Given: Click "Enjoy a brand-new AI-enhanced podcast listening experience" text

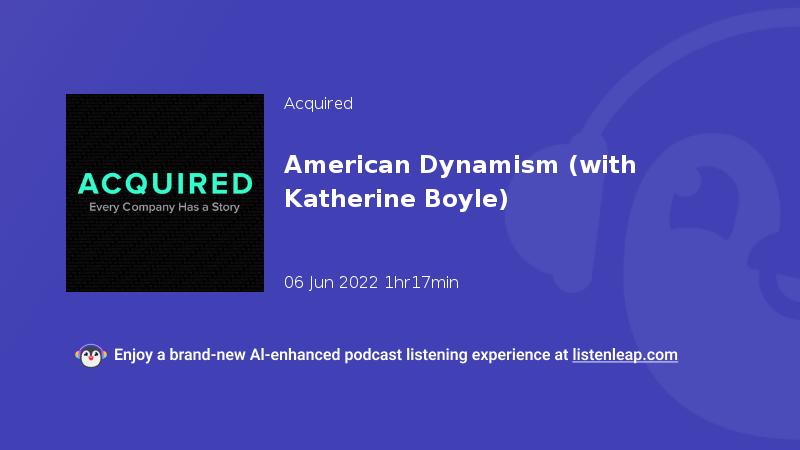Looking at the screenshot, I should tap(334, 355).
